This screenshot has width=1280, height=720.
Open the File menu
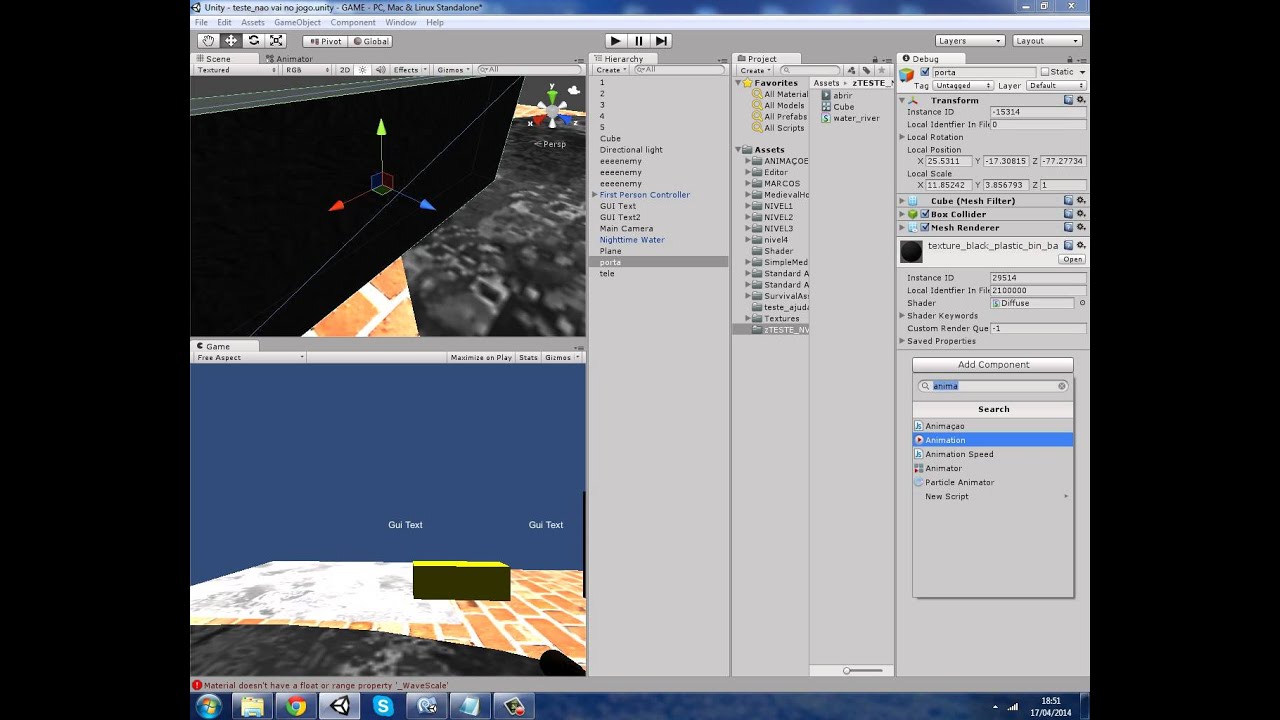[x=201, y=22]
